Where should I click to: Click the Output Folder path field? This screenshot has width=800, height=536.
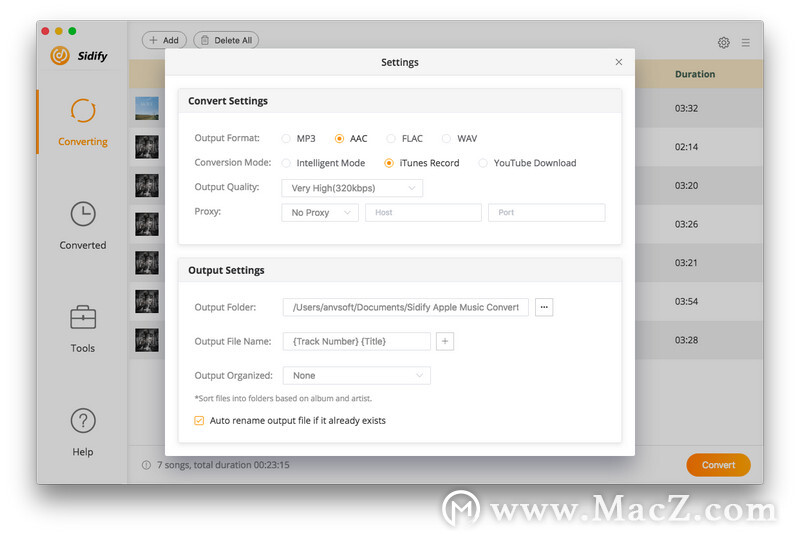[x=406, y=307]
